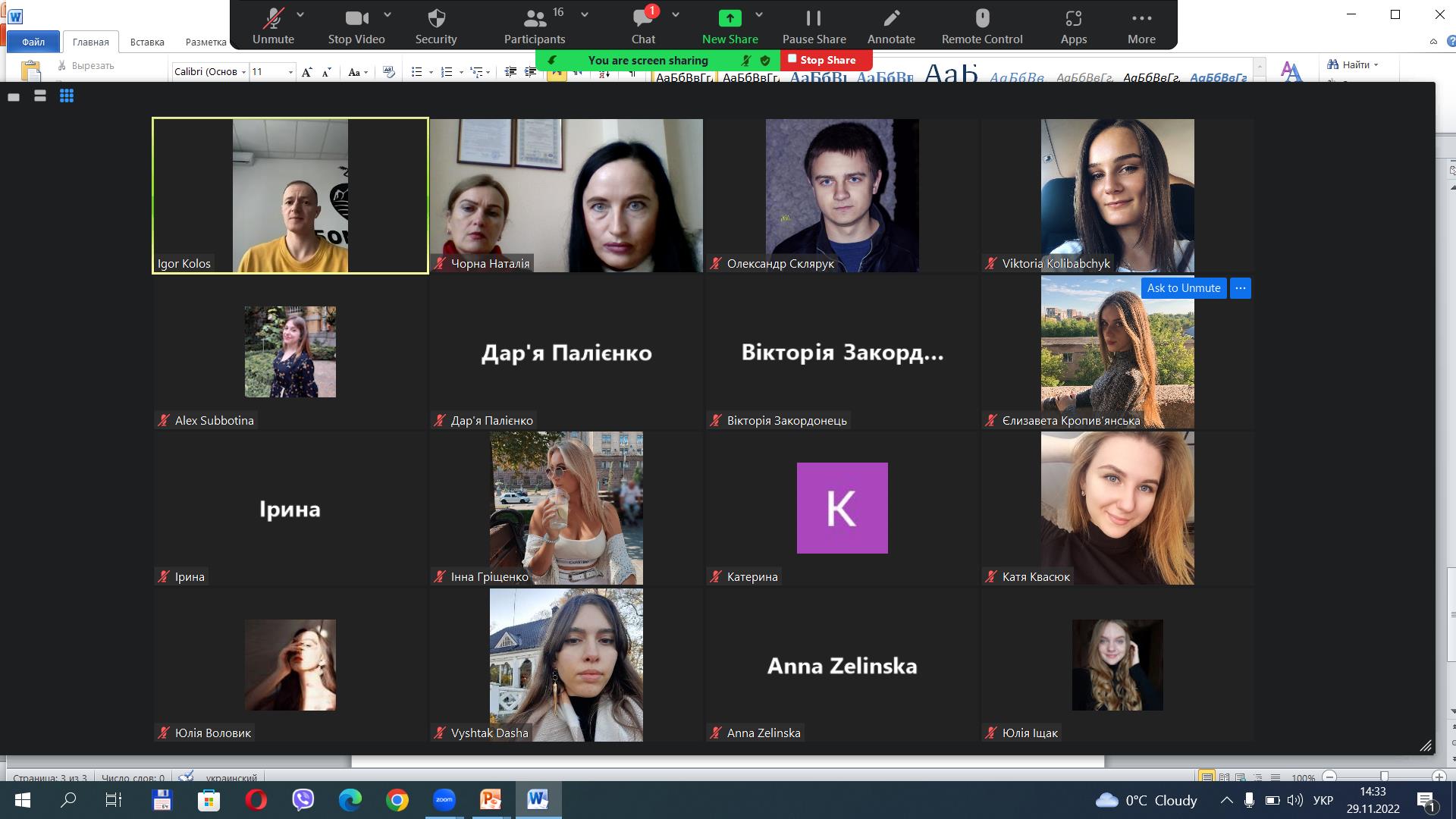
Task: Select Igor Kolos video thumbnail
Action: point(290,196)
